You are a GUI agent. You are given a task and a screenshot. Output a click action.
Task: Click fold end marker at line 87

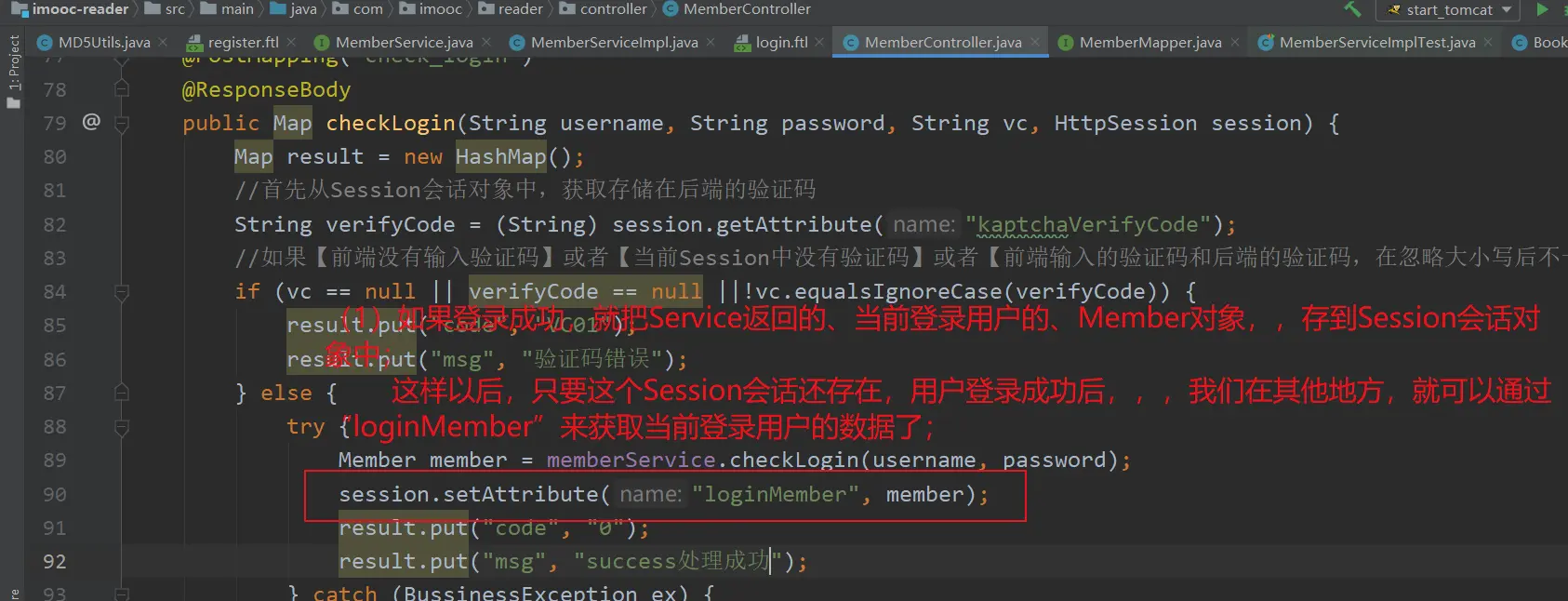point(121,393)
